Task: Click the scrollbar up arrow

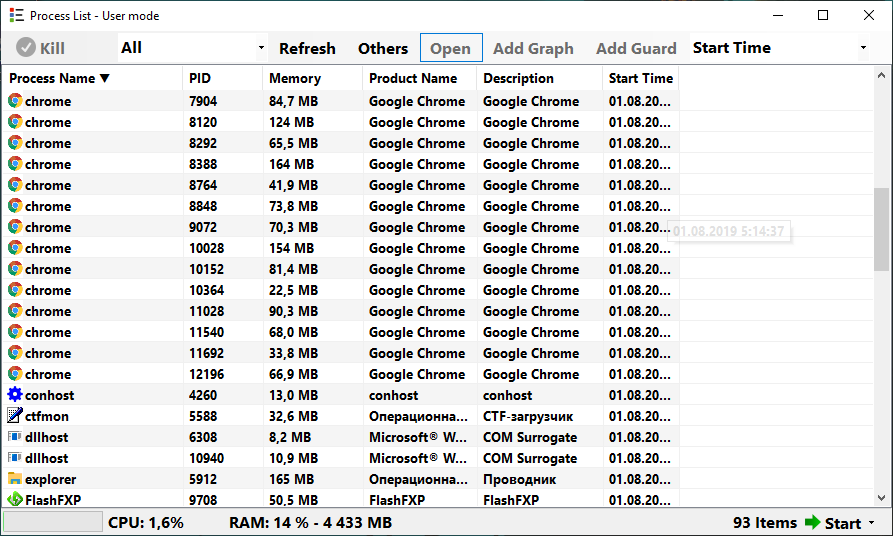Action: (x=881, y=75)
